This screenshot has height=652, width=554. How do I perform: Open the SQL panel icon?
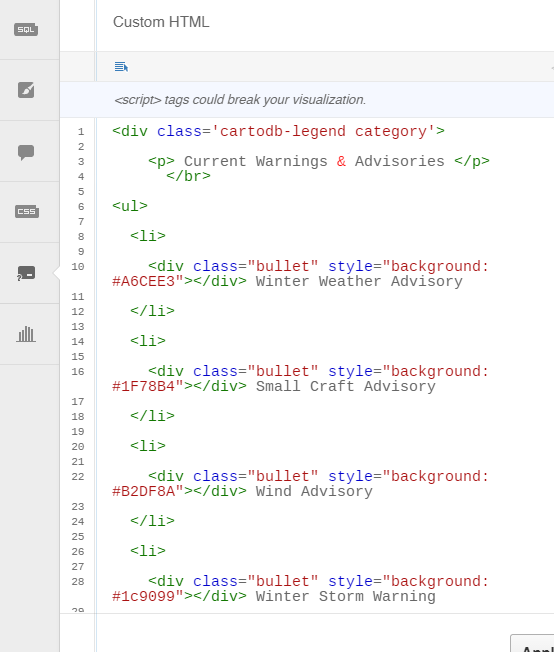(x=26, y=30)
